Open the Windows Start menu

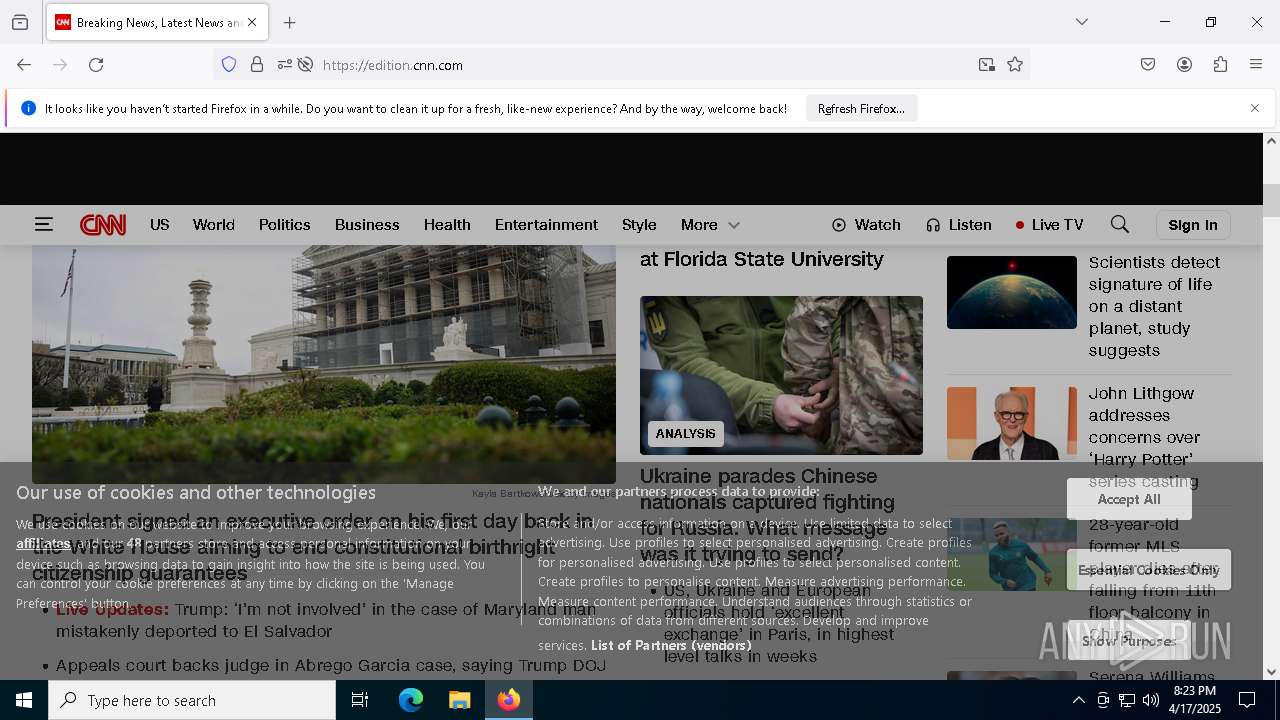pos(24,700)
